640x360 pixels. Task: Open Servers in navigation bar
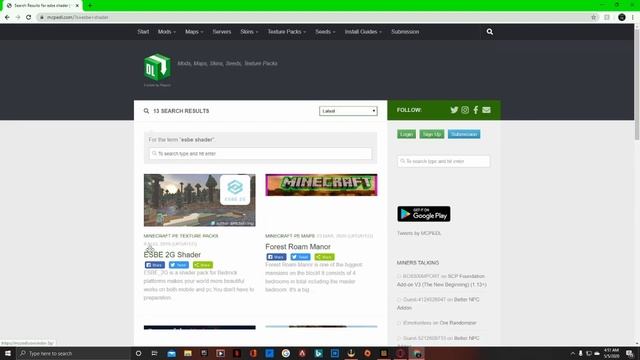point(222,32)
